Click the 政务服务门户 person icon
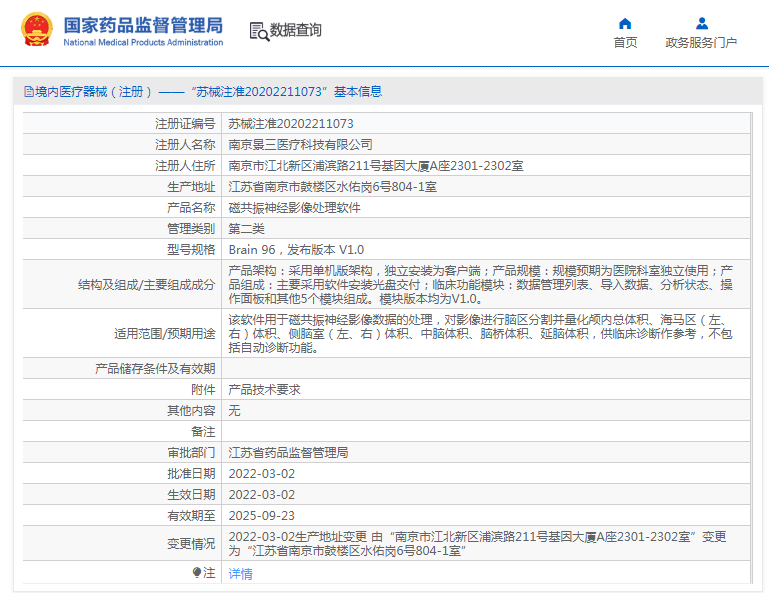Viewport: 769px width, 593px height. click(x=702, y=23)
